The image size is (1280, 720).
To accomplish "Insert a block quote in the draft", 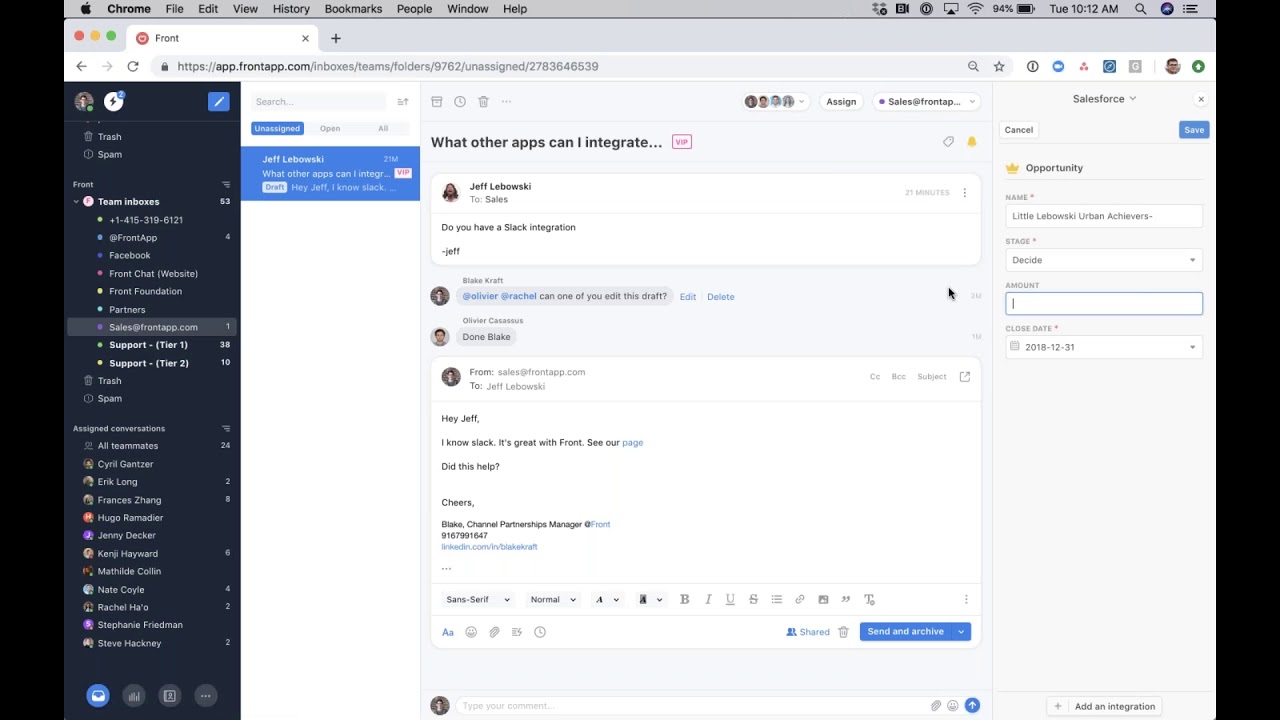I will (846, 599).
